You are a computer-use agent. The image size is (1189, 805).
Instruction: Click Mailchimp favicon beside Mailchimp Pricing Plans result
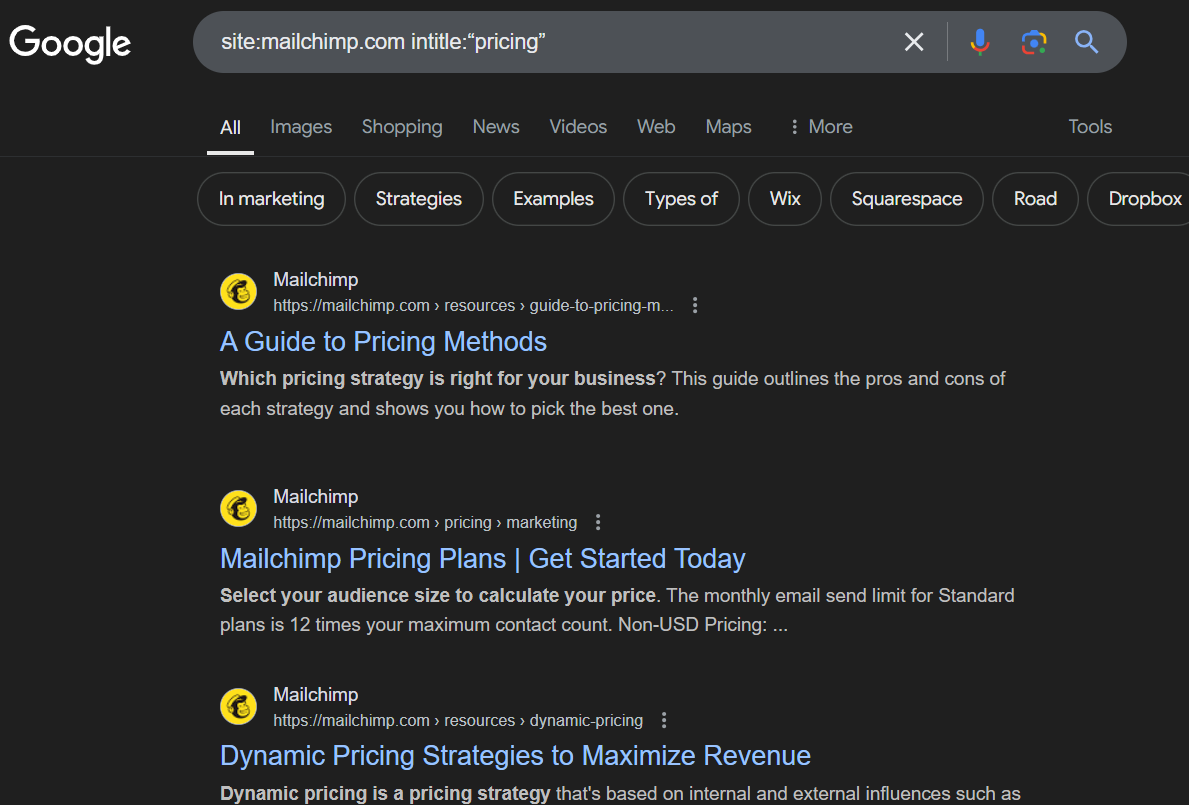coord(238,509)
